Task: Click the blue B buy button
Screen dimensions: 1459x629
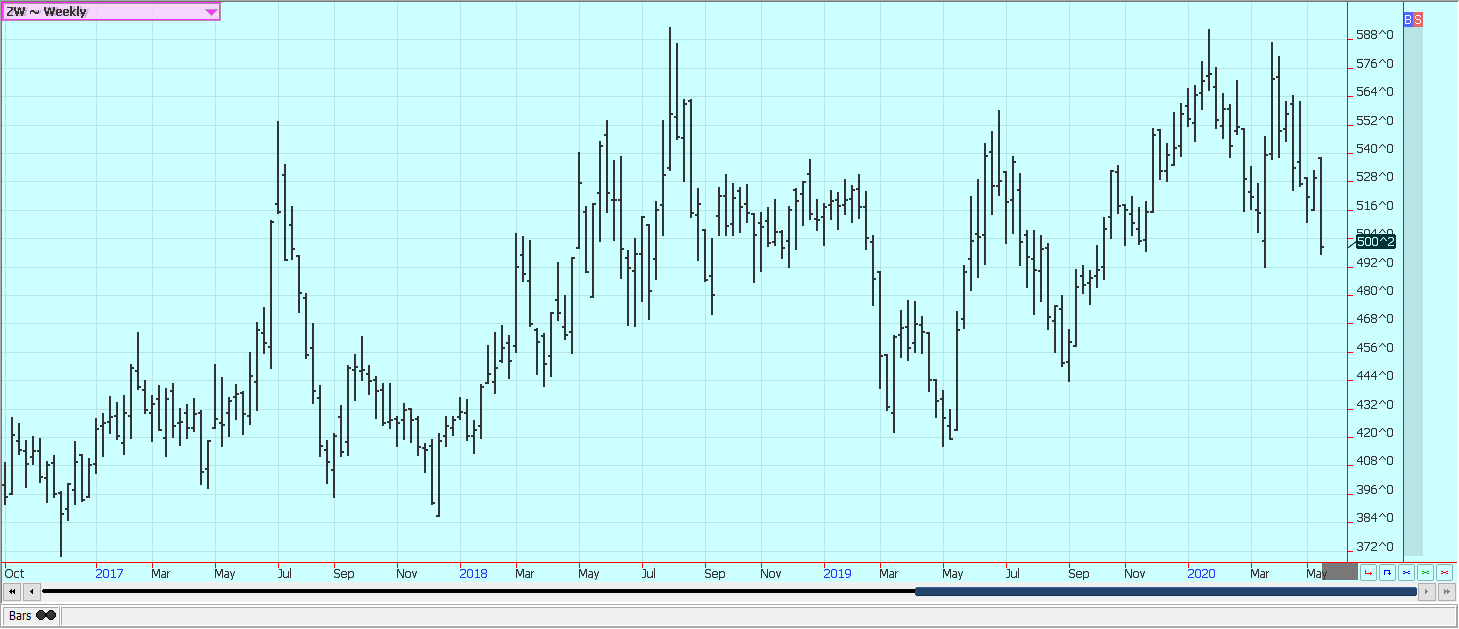Action: tap(1408, 19)
